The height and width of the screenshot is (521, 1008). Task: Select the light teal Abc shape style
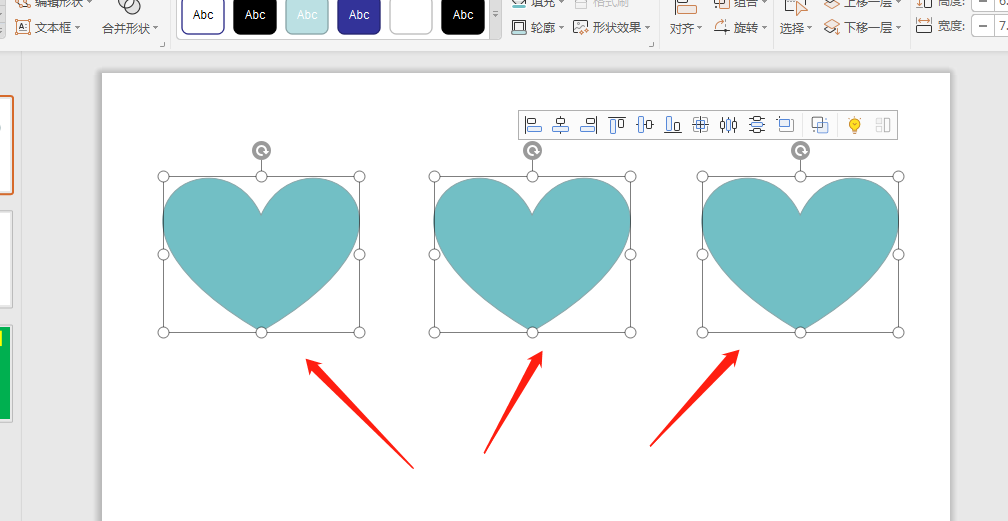point(307,15)
